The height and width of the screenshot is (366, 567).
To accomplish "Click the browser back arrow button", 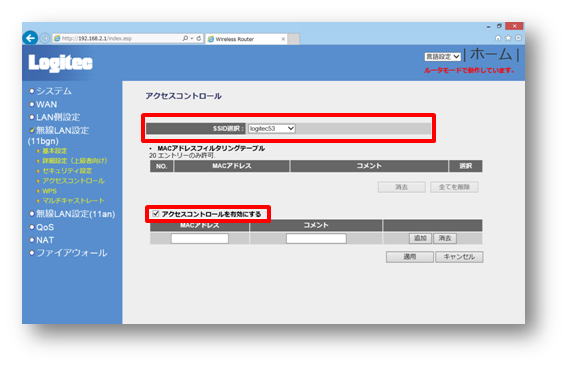I will (x=30, y=38).
